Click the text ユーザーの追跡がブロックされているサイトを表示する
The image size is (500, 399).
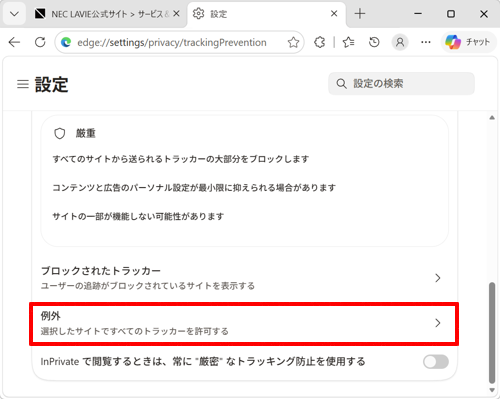point(148,286)
